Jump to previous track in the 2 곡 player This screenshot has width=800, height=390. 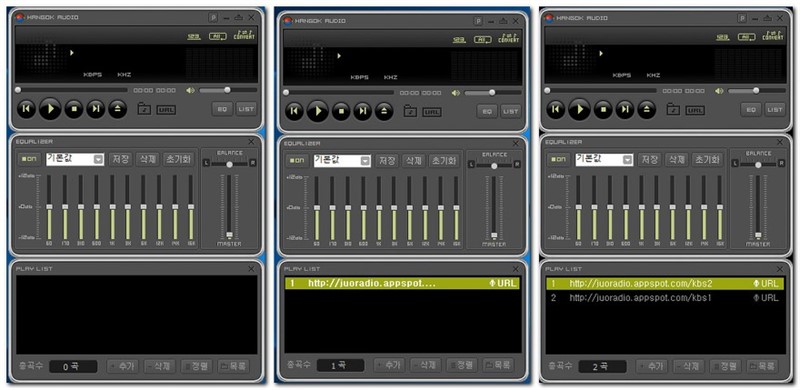556,109
